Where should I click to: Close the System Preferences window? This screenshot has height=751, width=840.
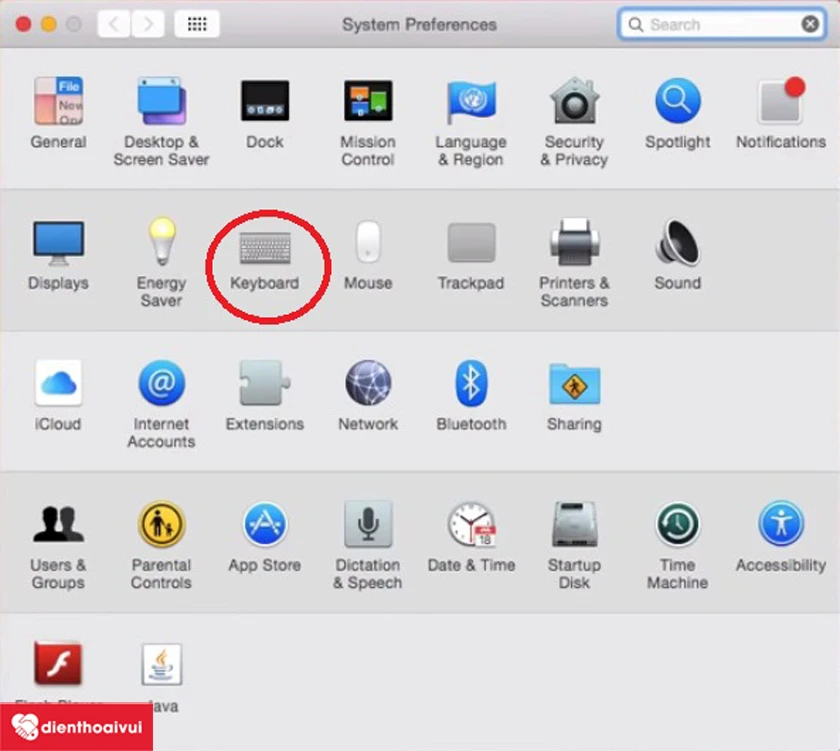click(x=23, y=24)
